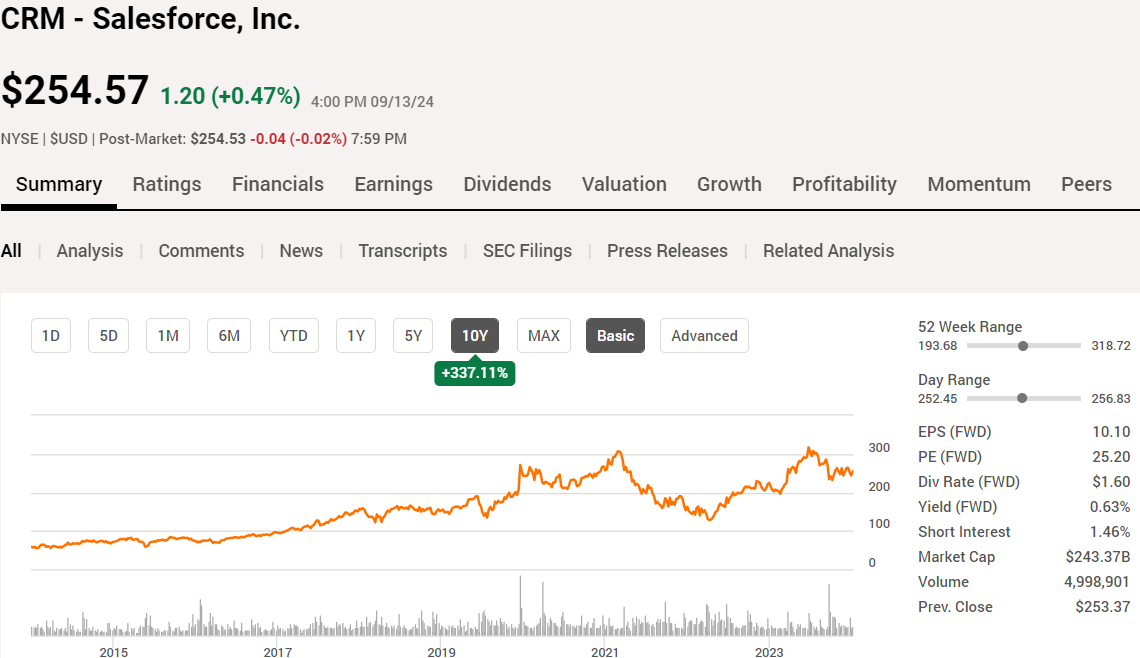This screenshot has width=1140, height=658.
Task: Go to the Earnings tab
Action: 393,185
